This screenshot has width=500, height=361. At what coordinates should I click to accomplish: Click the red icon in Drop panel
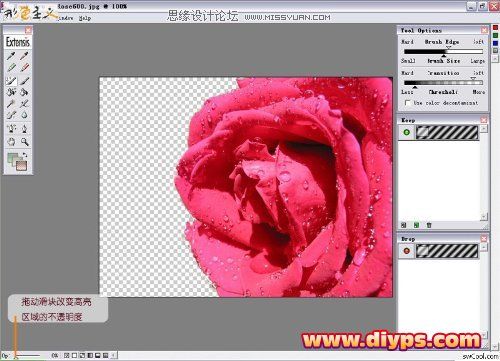point(406,251)
